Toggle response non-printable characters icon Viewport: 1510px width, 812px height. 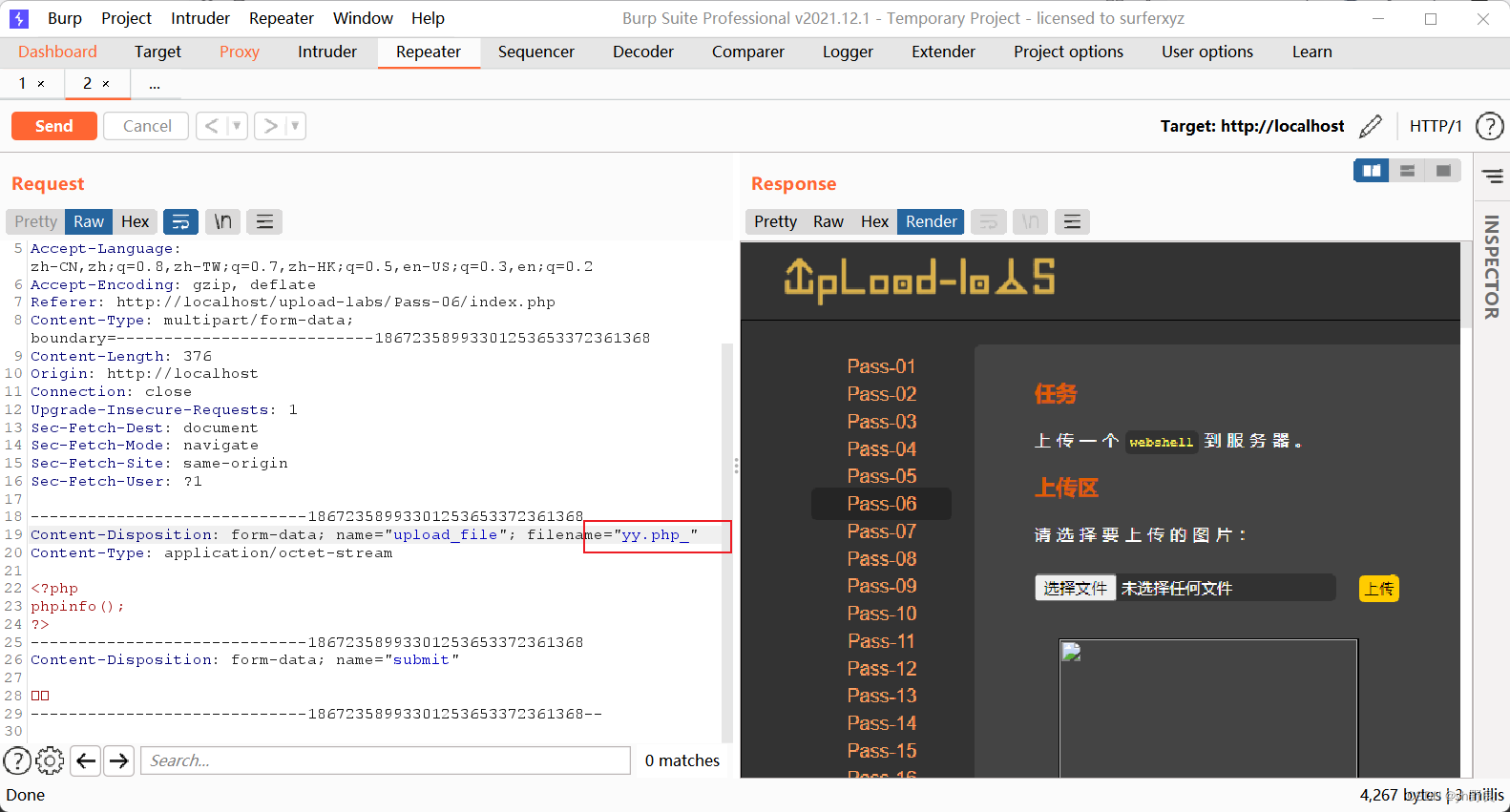click(x=1030, y=221)
